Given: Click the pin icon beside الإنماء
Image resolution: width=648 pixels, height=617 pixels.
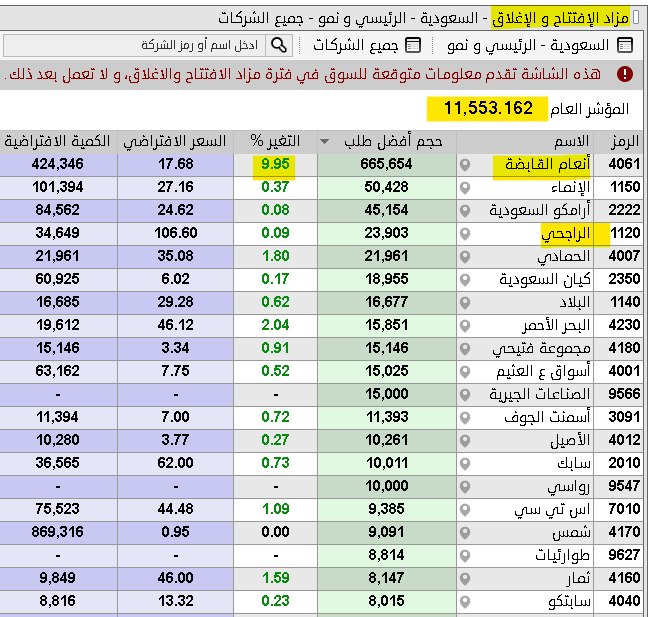Looking at the screenshot, I should [x=465, y=188].
